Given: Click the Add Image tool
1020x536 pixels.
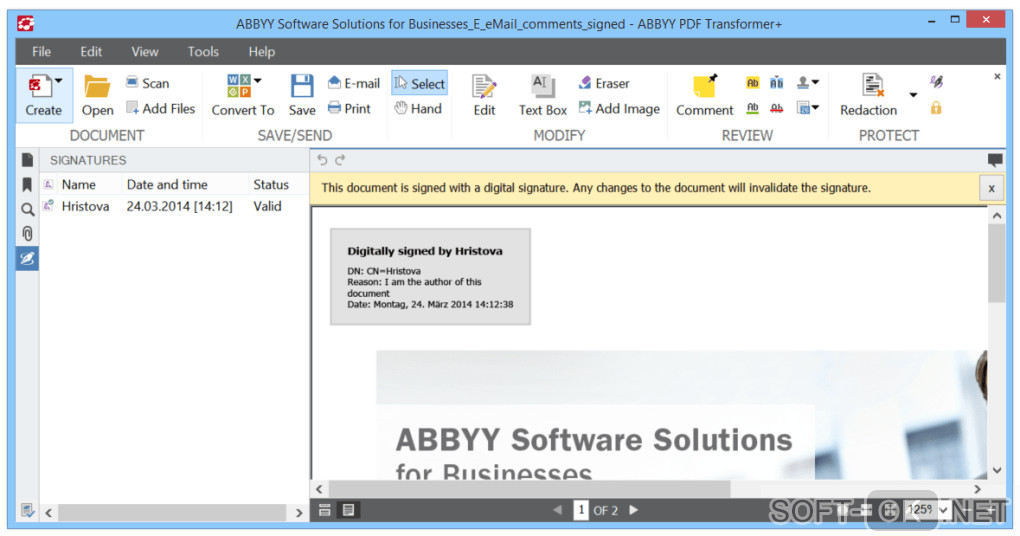Looking at the screenshot, I should tap(619, 109).
